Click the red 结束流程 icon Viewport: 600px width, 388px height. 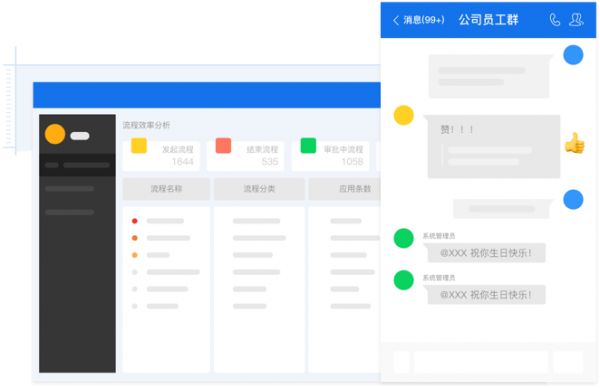tap(223, 145)
